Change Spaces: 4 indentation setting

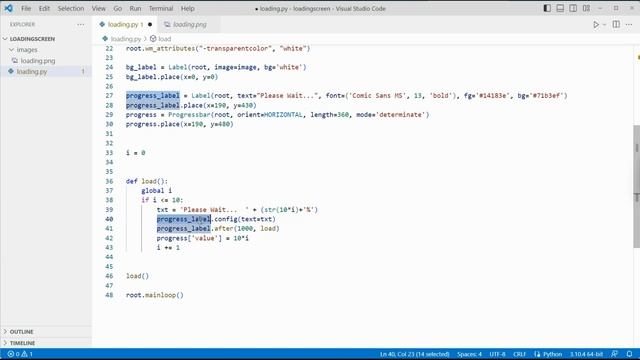click(469, 354)
